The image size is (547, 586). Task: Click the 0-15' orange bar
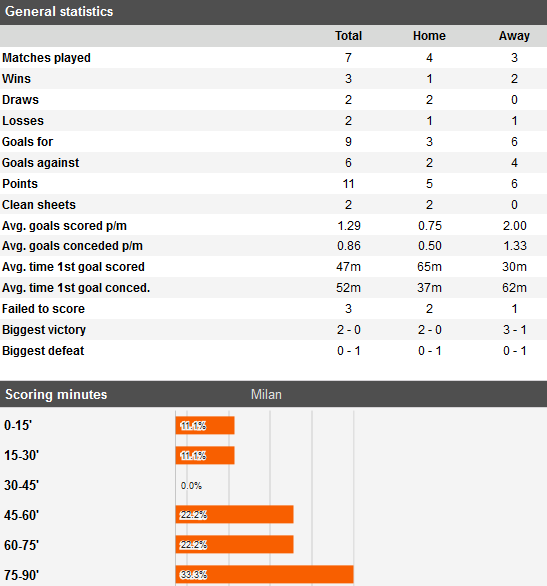(205, 425)
